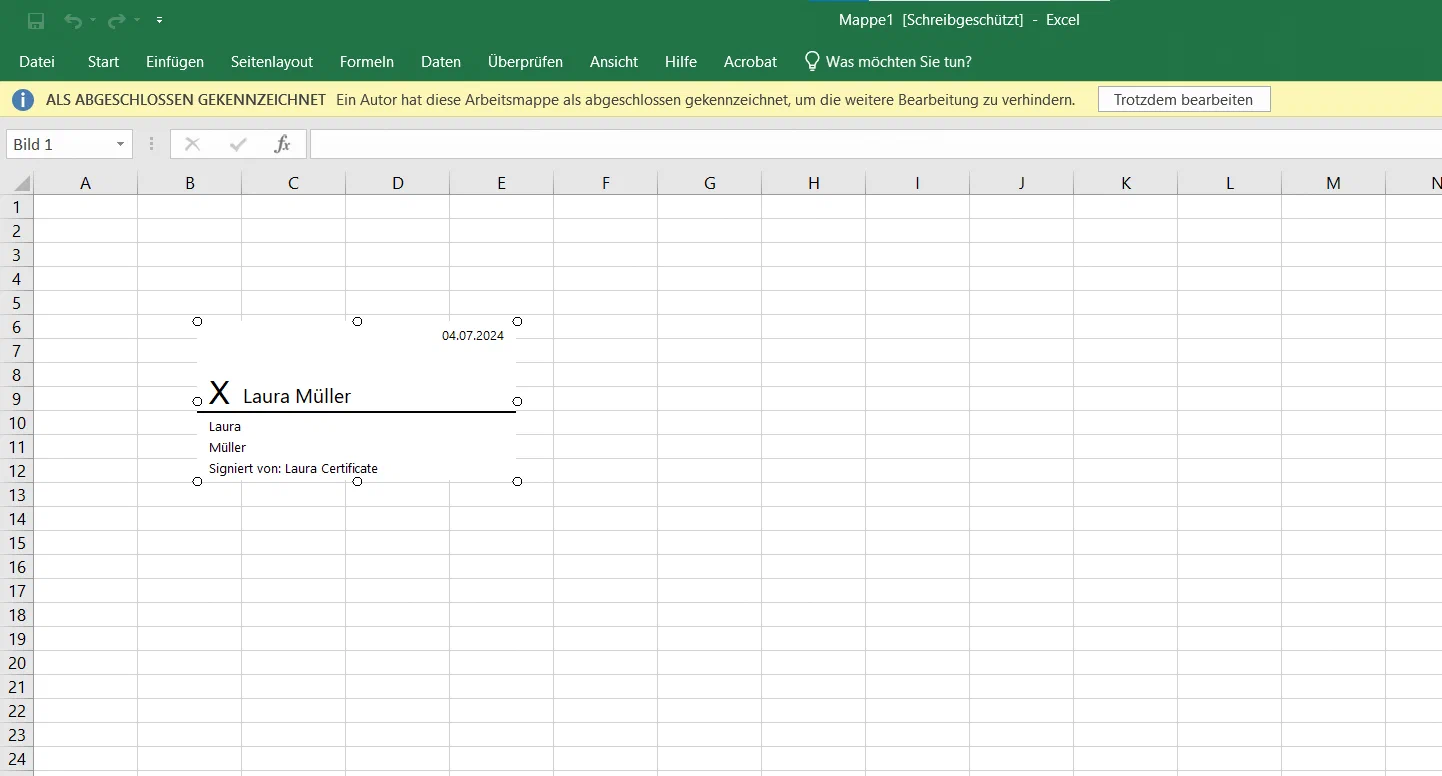The image size is (1442, 776).
Task: Open the Seitenlayout ribbon tab
Action: [x=272, y=61]
